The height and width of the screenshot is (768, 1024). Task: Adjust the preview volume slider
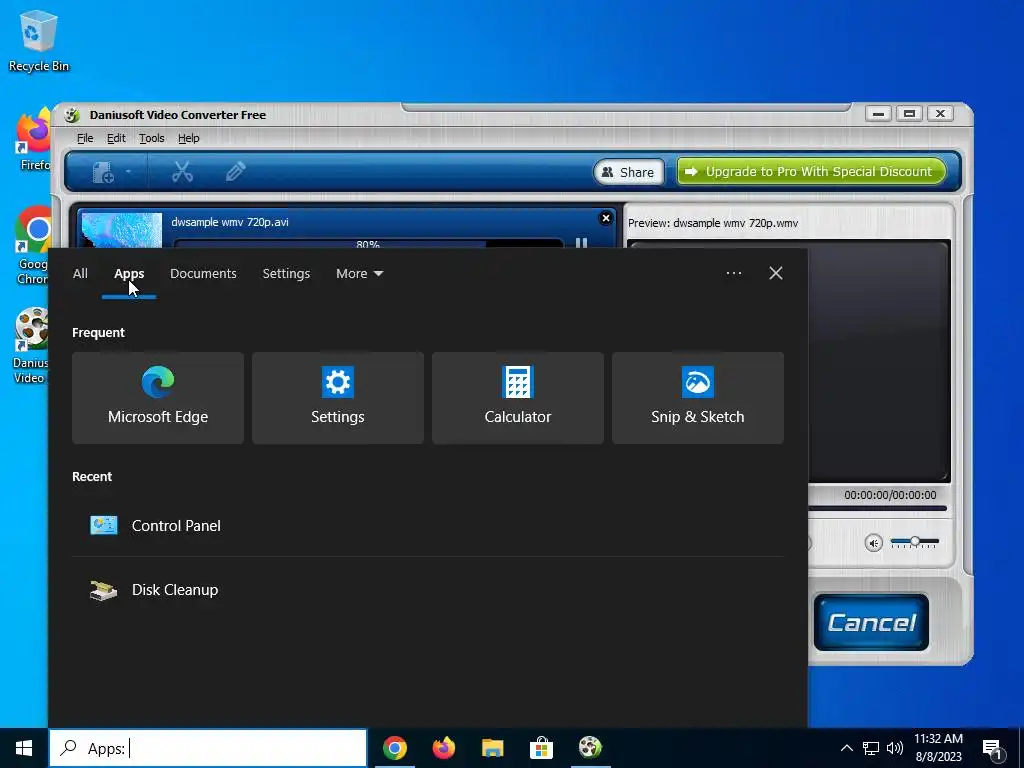pyautogui.click(x=914, y=541)
